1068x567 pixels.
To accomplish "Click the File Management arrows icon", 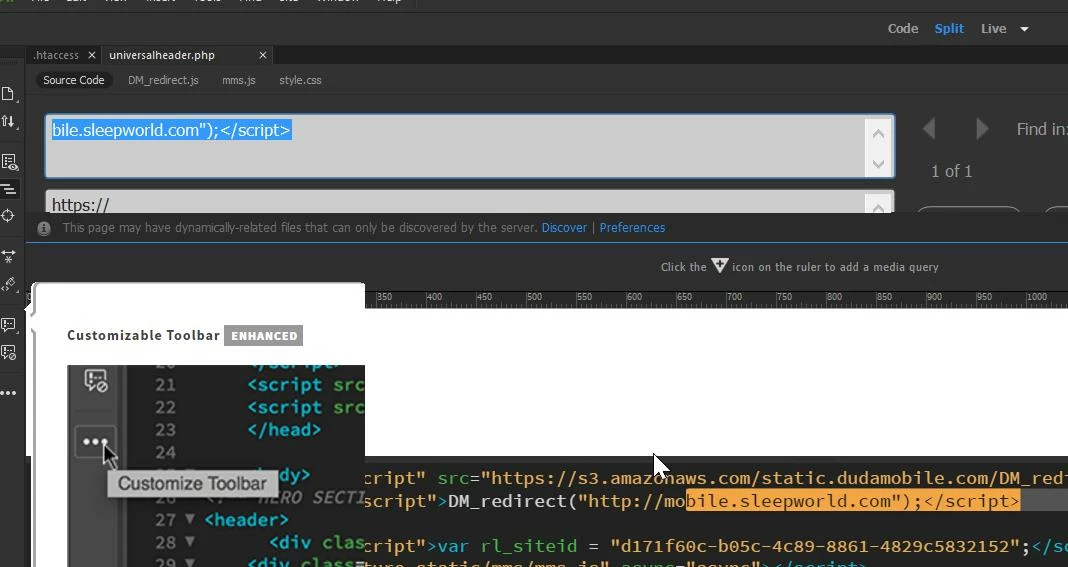I will [8, 121].
